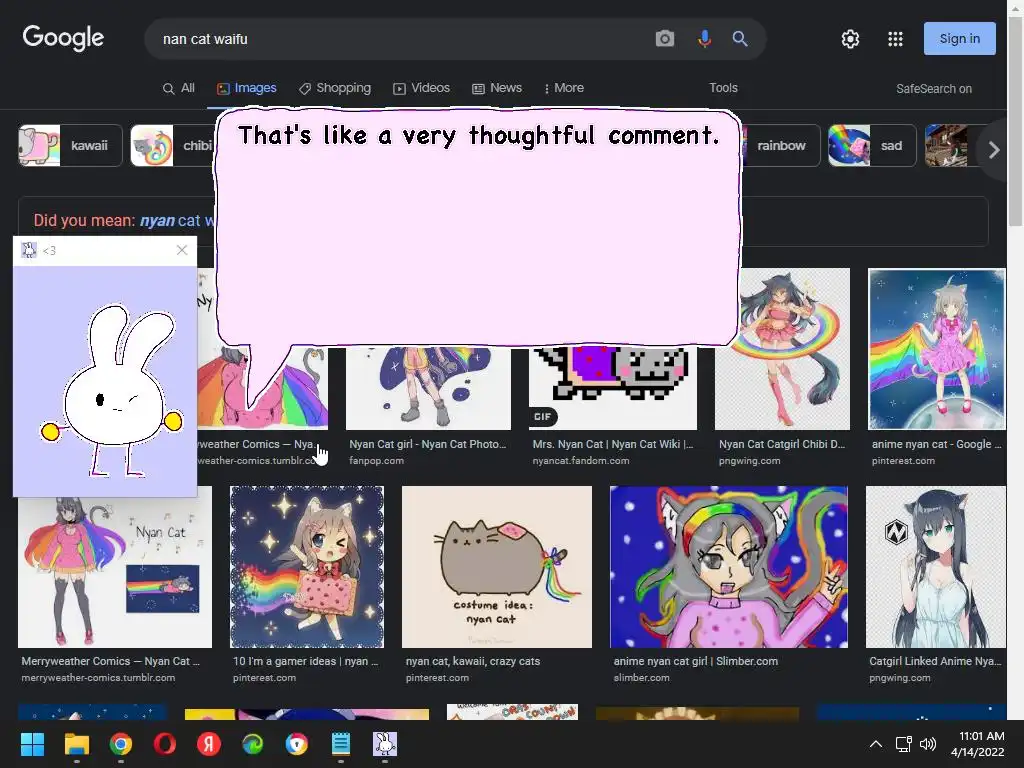The image size is (1024, 768).
Task: Close the bunny <3 window
Action: [182, 250]
